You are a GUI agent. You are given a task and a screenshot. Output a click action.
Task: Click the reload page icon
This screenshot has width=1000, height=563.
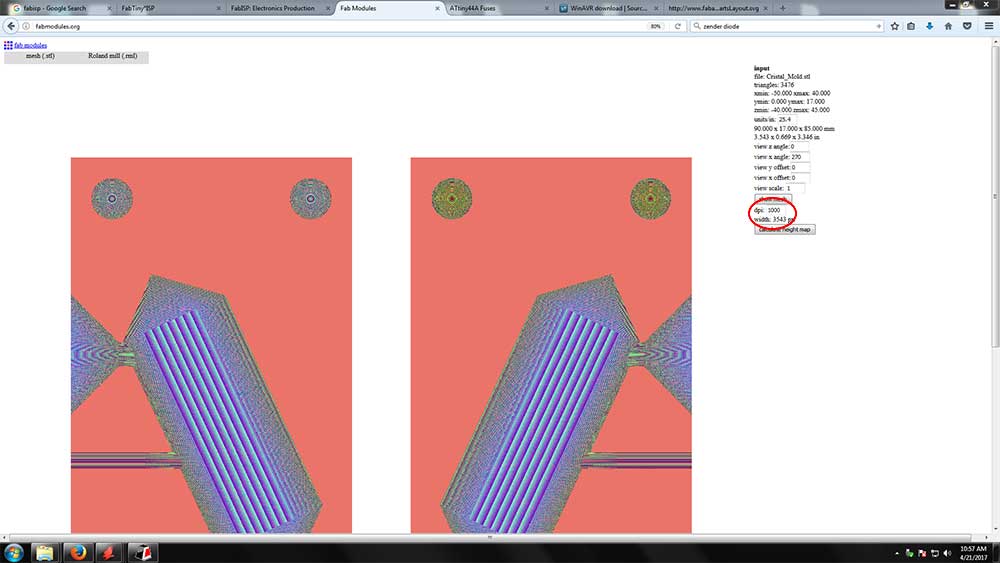[x=677, y=26]
